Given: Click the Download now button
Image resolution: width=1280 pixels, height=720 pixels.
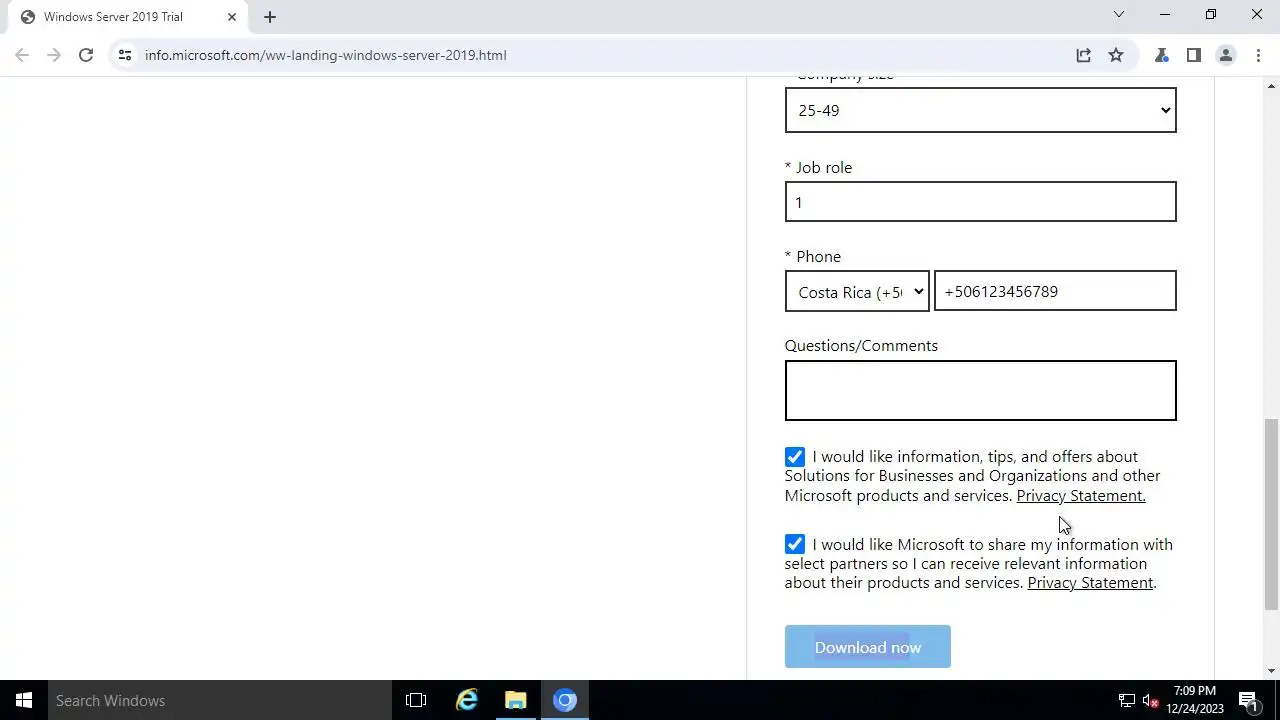Looking at the screenshot, I should click(x=868, y=647).
